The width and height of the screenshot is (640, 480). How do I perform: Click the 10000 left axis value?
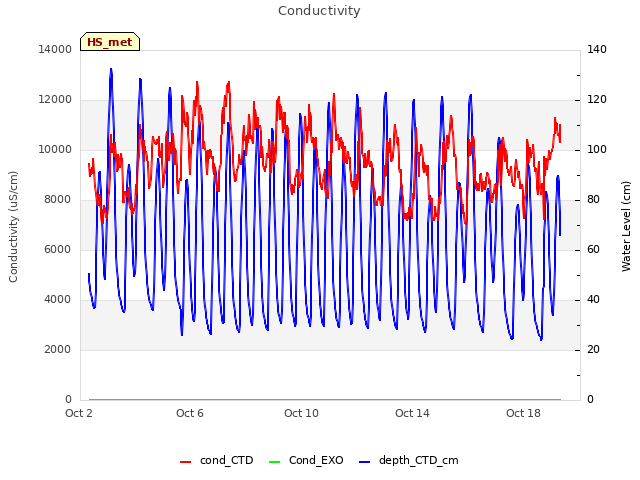(x=55, y=149)
